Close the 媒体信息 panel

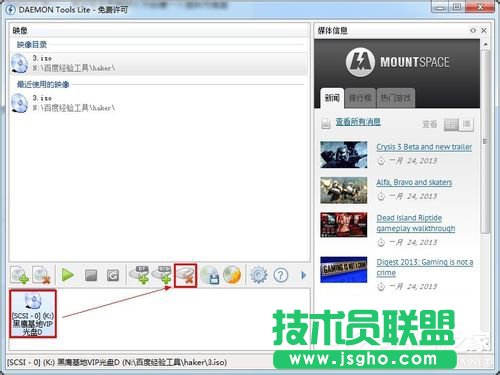(x=484, y=31)
